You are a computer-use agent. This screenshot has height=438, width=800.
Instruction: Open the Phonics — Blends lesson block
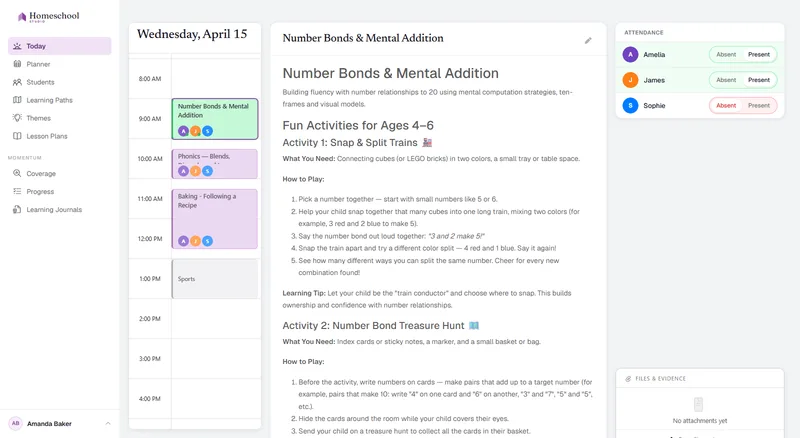(215, 164)
